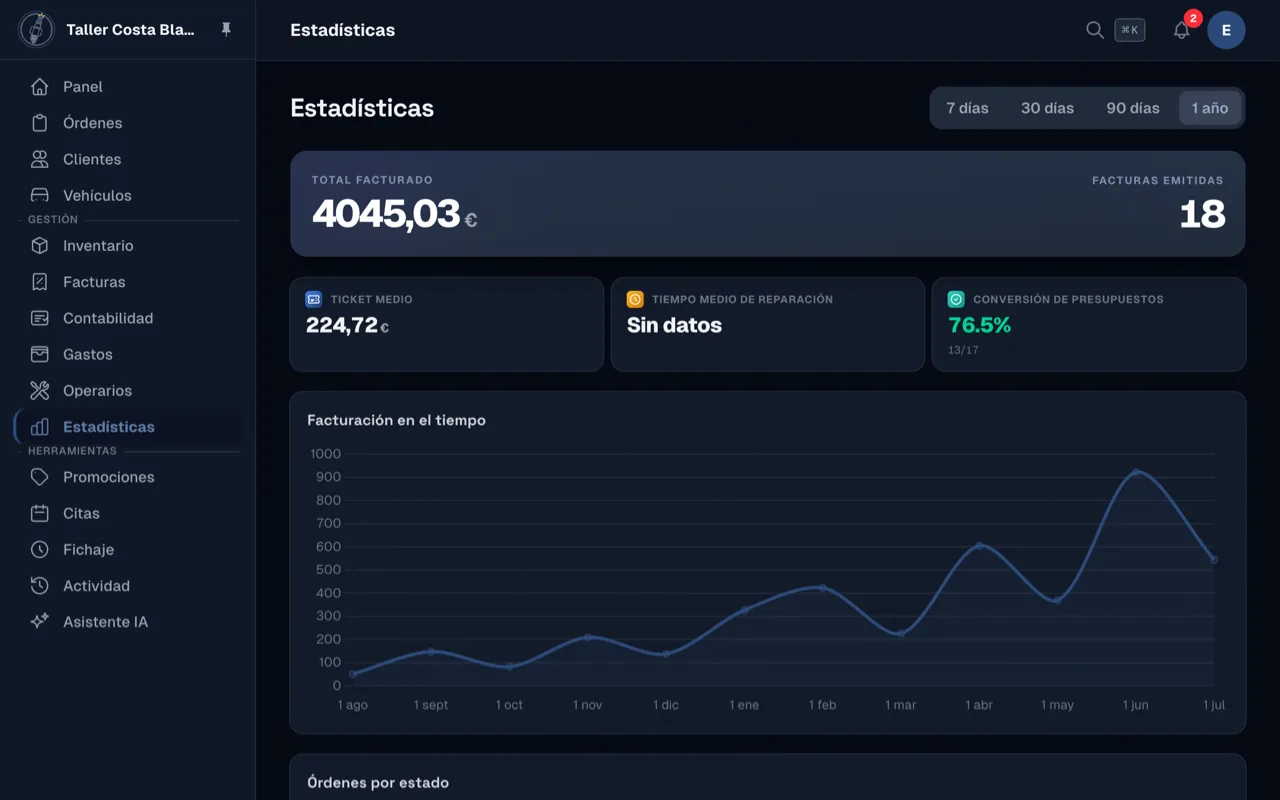Open the Fichaje clock icon
This screenshot has width=1280, height=800.
tap(39, 550)
